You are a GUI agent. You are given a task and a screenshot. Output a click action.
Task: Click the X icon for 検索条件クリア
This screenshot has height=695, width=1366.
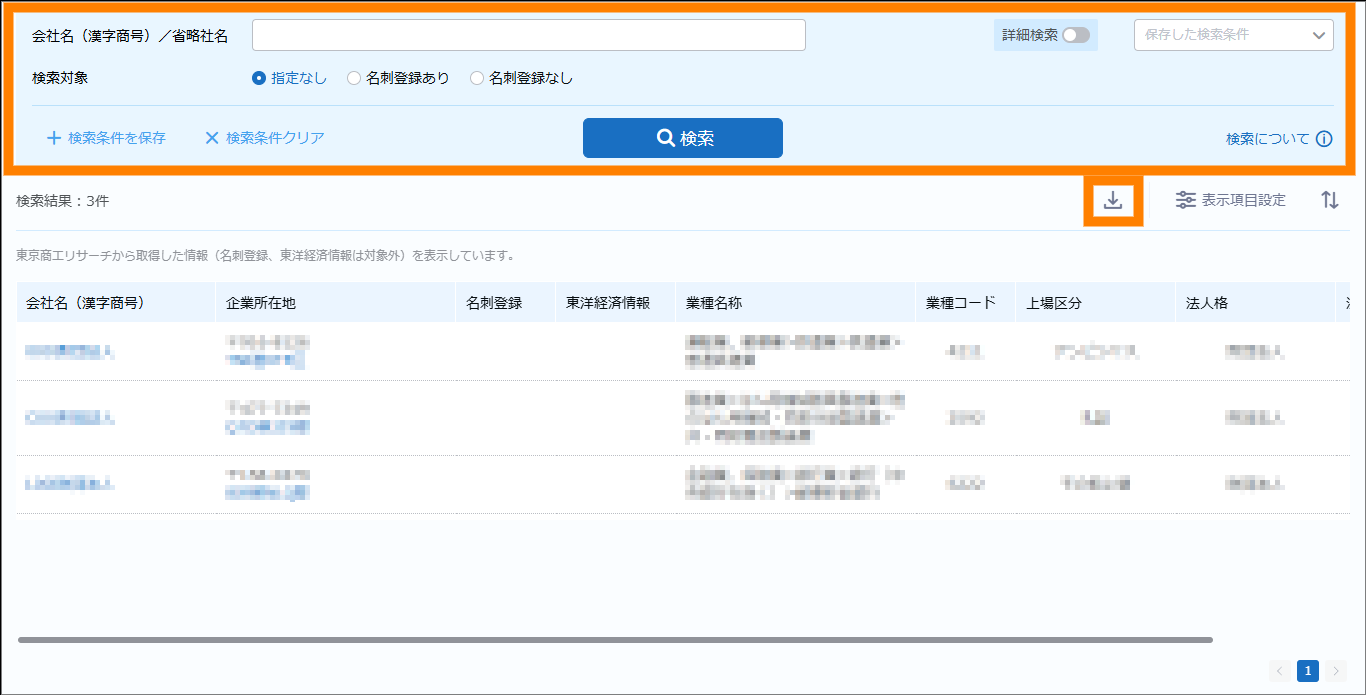(212, 138)
